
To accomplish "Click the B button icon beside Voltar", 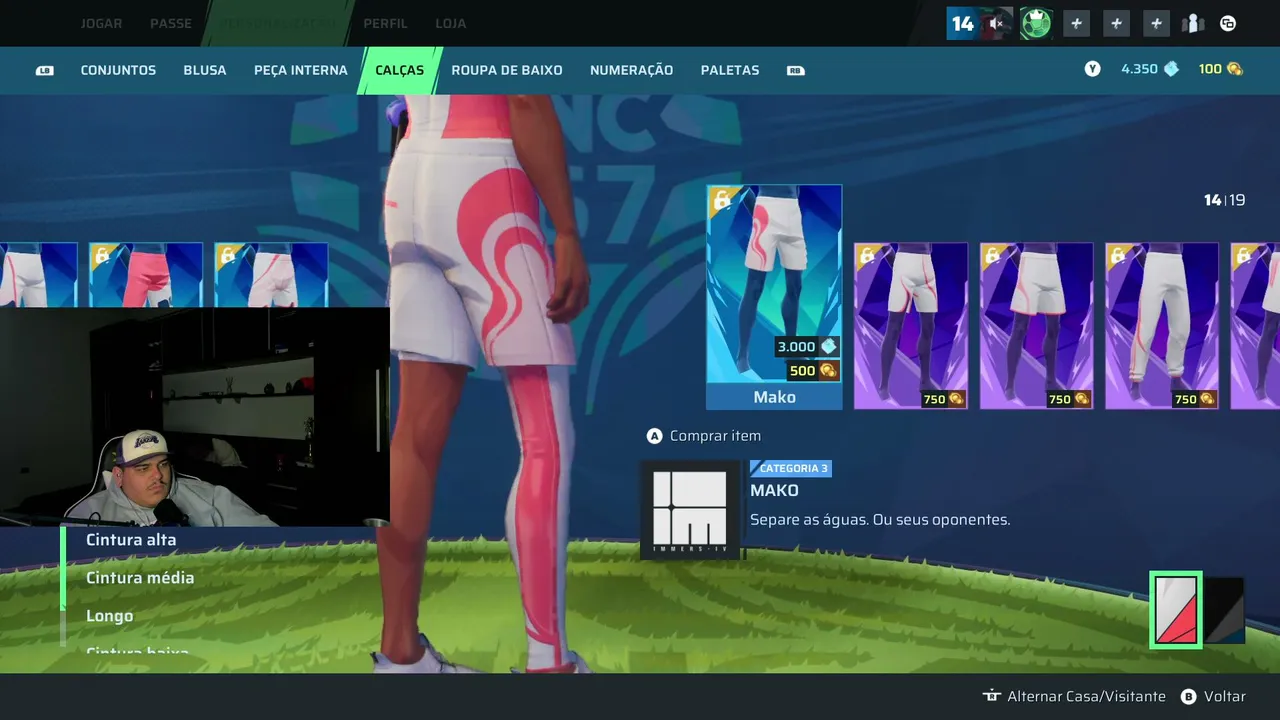I will coord(1189,696).
